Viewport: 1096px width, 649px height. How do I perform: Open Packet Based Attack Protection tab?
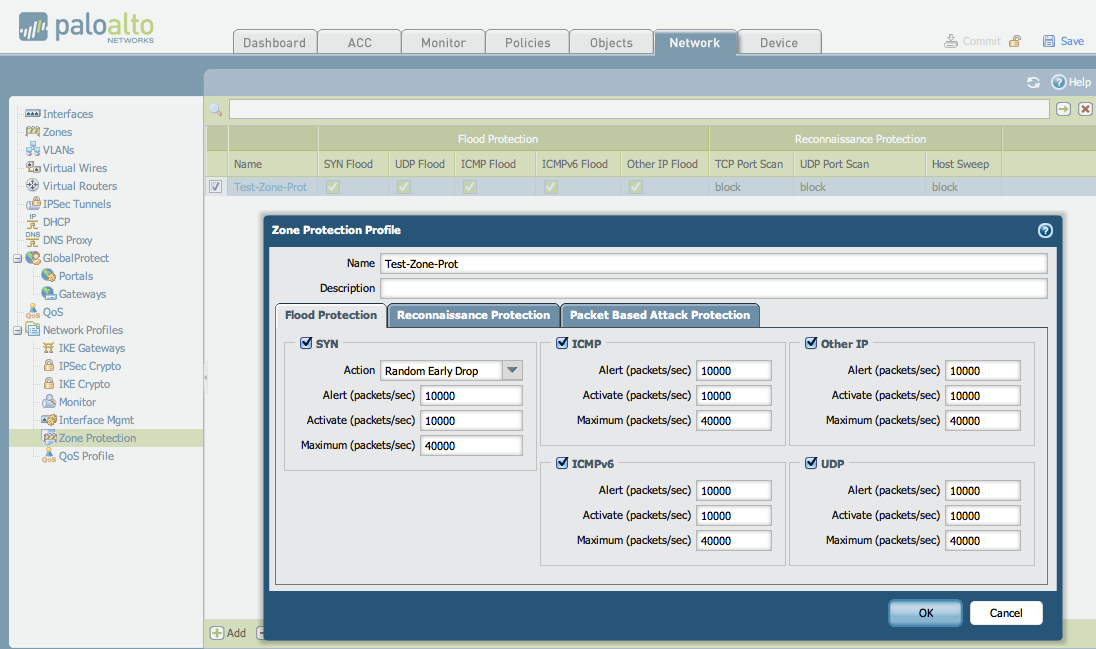[660, 315]
